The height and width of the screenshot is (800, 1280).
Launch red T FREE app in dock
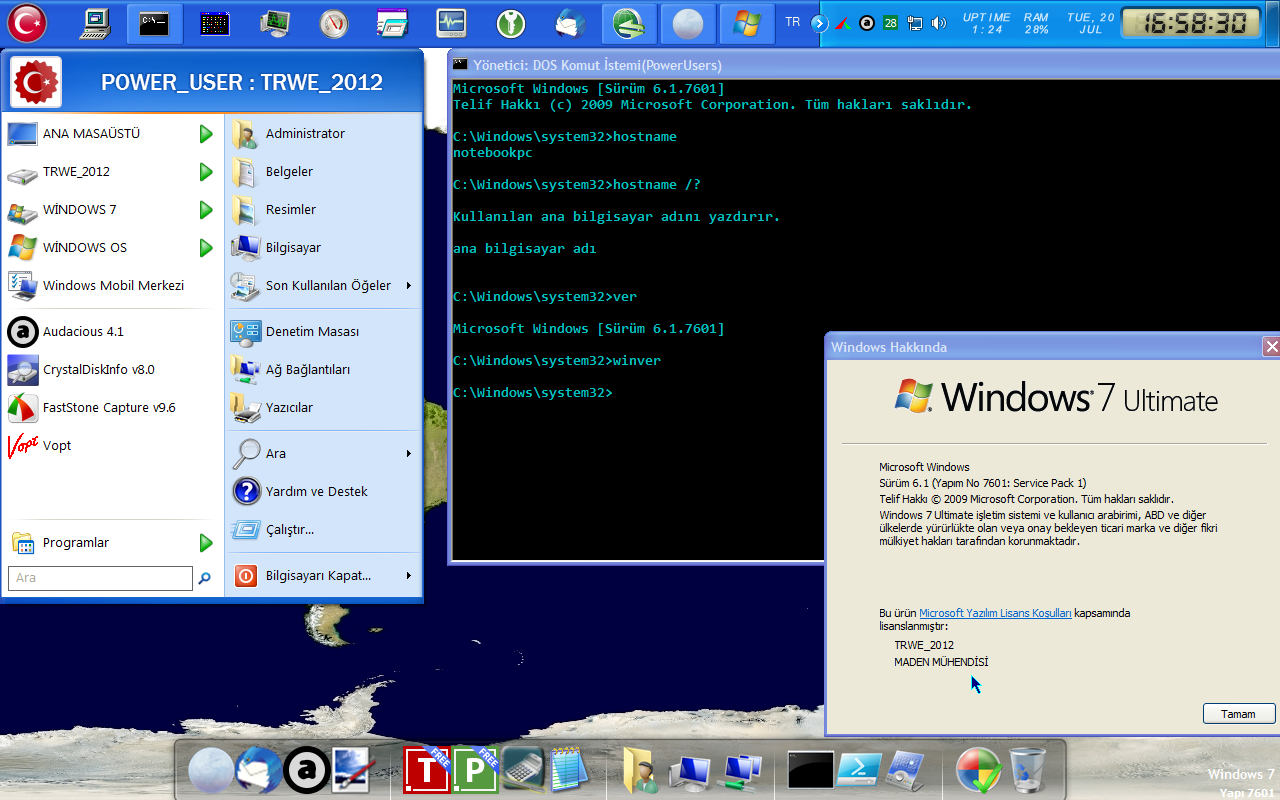pos(427,770)
